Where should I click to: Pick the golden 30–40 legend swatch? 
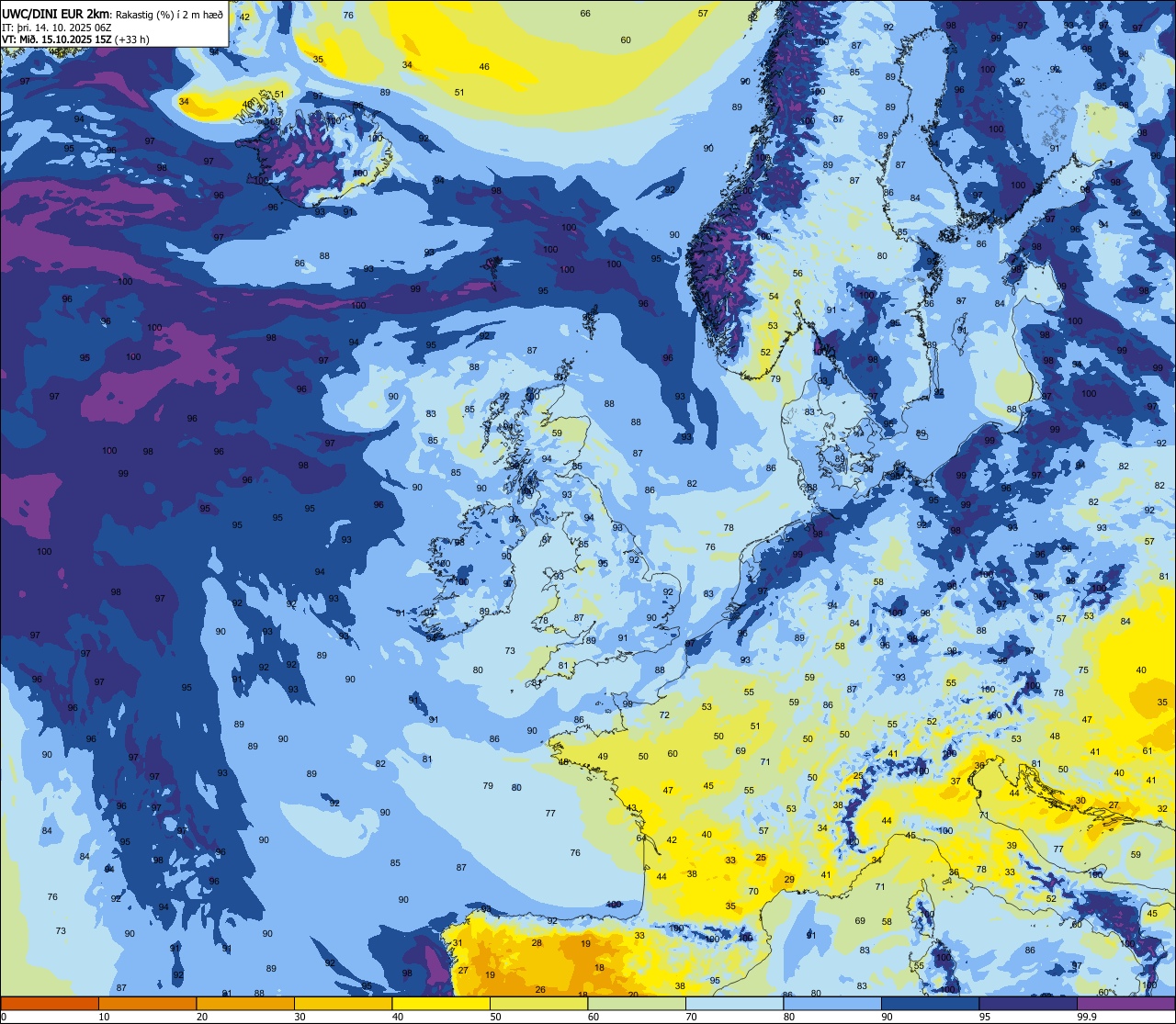(x=343, y=1003)
